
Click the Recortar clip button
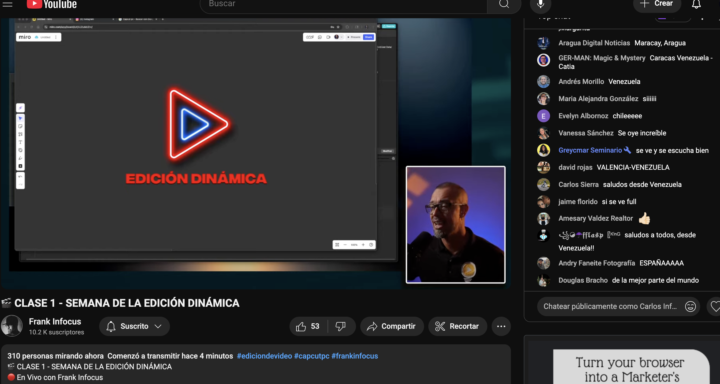point(457,326)
